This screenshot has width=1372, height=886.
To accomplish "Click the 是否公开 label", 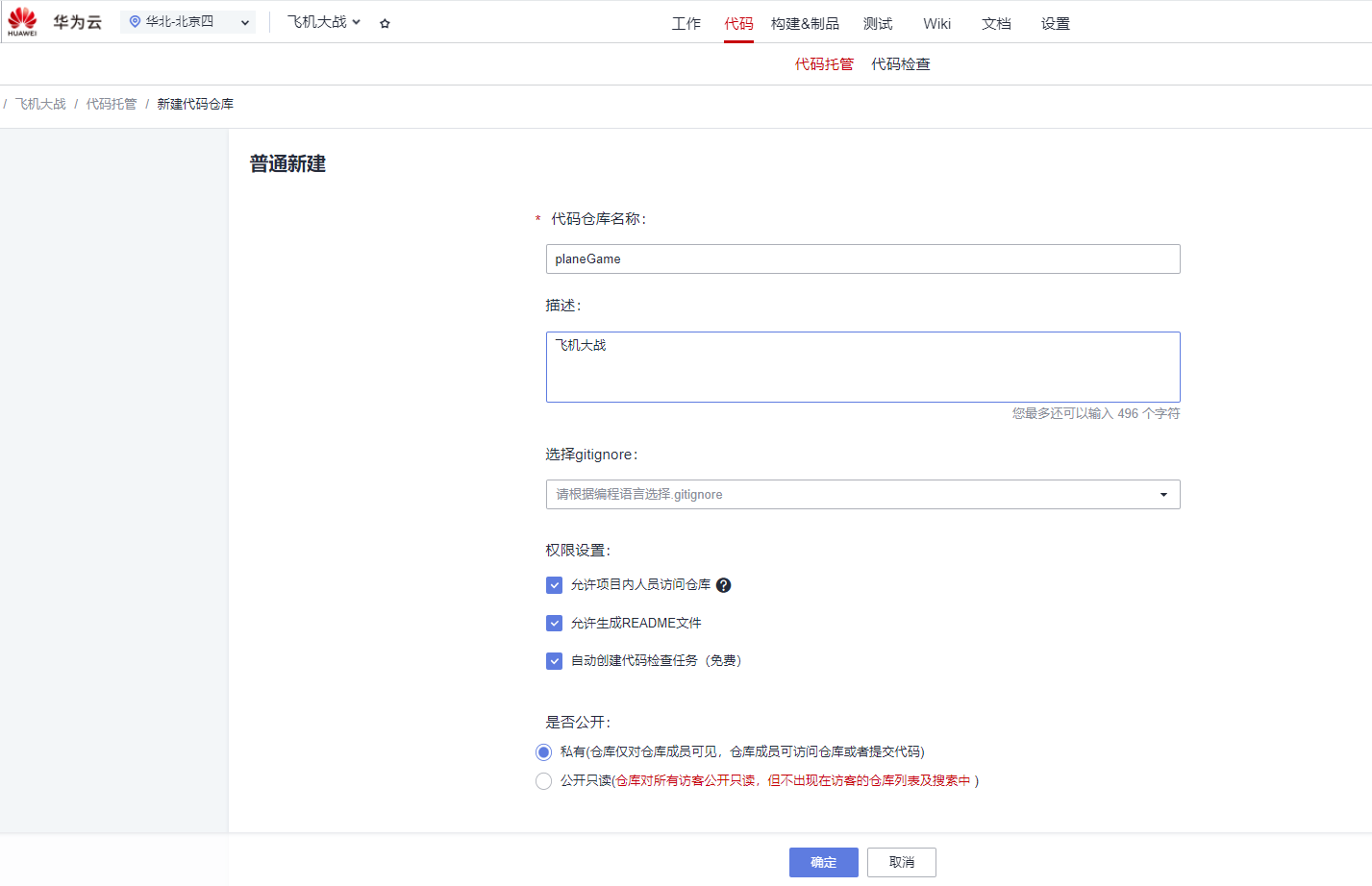I will pos(578,723).
